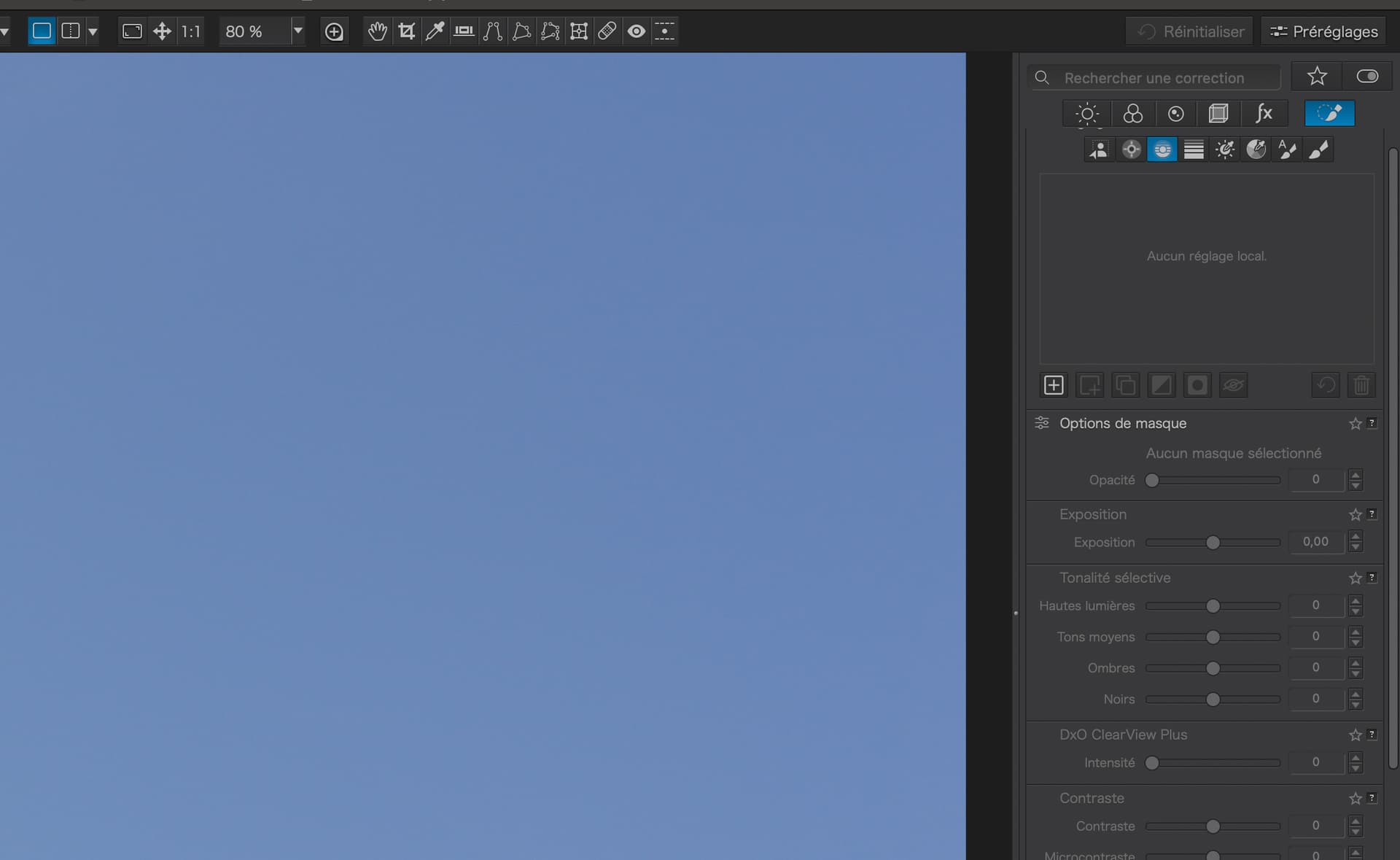
Task: Click the Préréglages button
Action: click(x=1323, y=31)
